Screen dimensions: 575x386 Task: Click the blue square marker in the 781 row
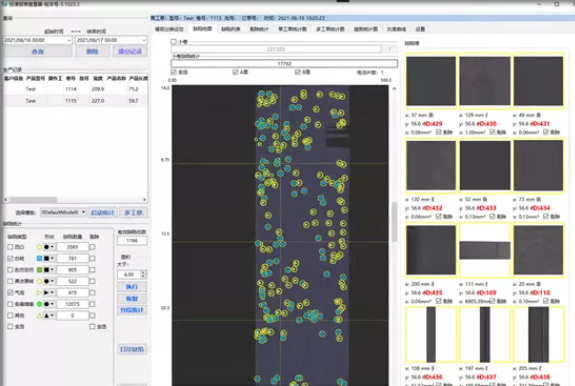coord(39,258)
